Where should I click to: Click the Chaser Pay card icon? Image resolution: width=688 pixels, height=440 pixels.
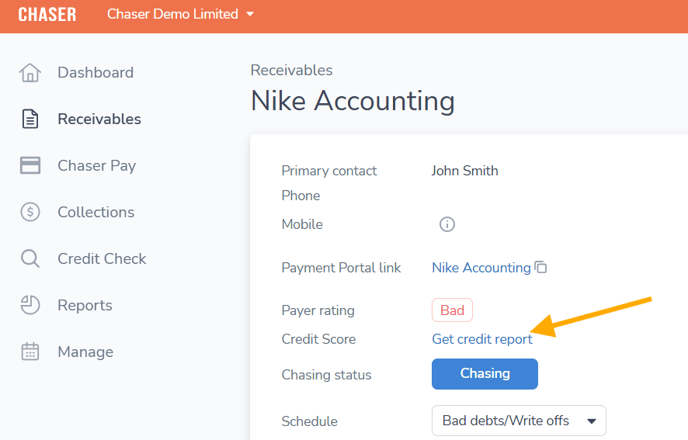[x=30, y=166]
